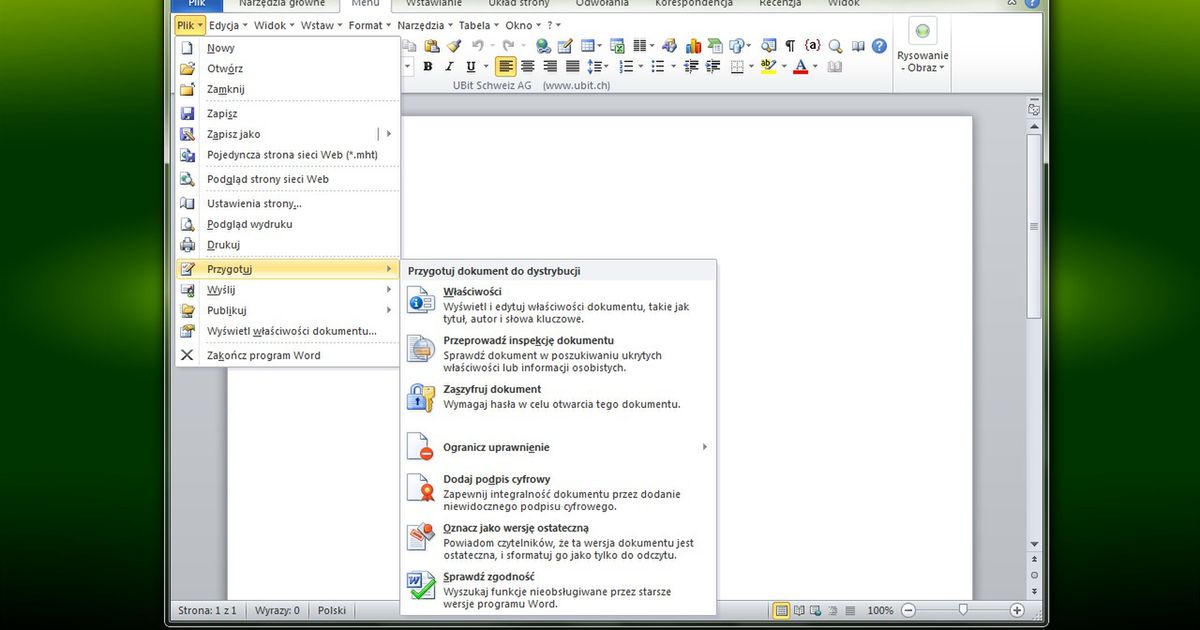The image size is (1200, 630).
Task: Toggle center paragraph alignment
Action: click(x=527, y=66)
